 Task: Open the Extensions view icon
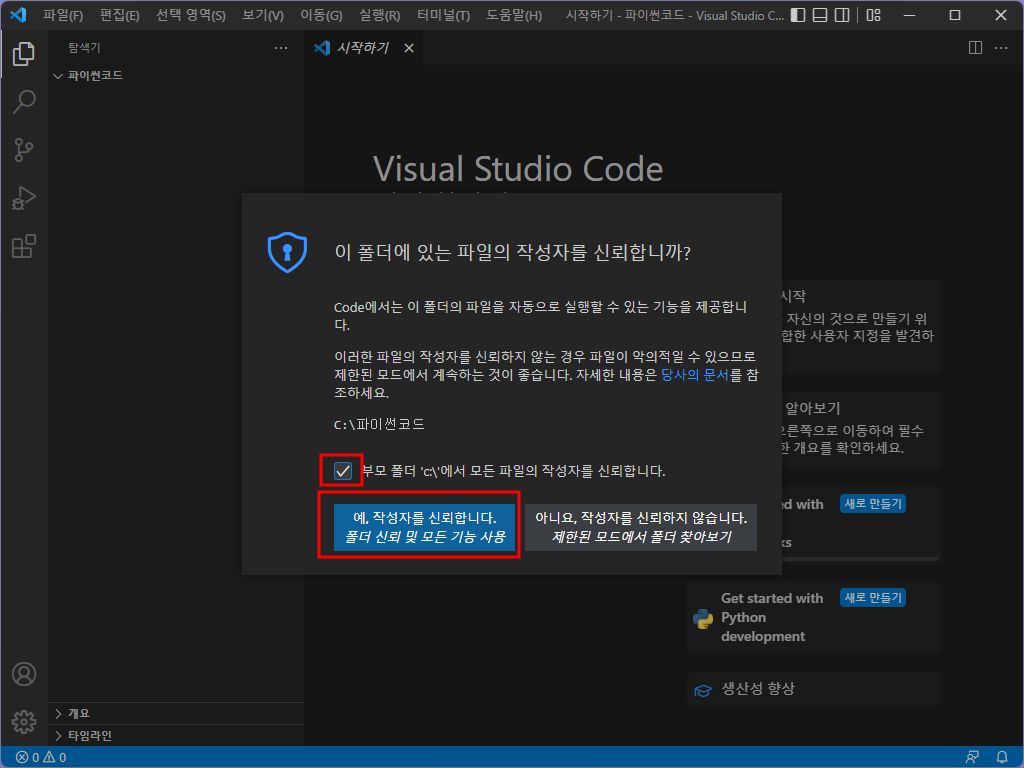click(24, 246)
